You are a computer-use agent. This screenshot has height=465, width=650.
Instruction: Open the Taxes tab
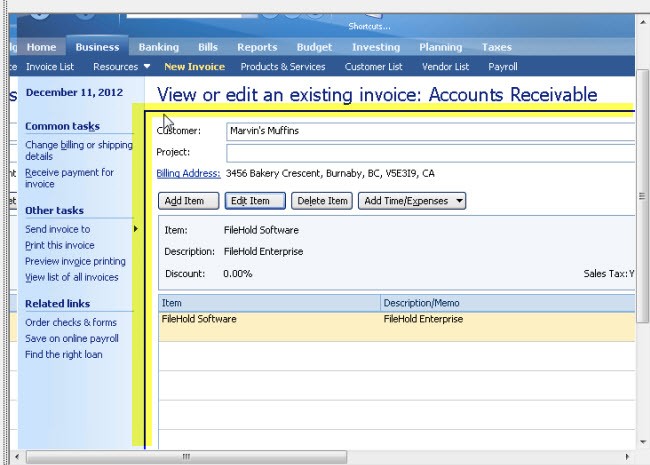[x=497, y=47]
